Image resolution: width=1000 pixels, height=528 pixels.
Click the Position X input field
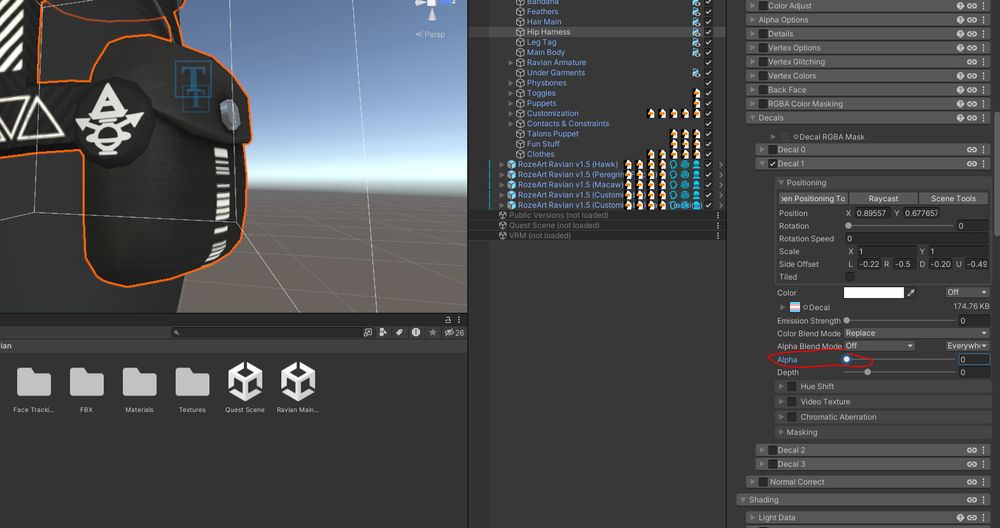872,213
